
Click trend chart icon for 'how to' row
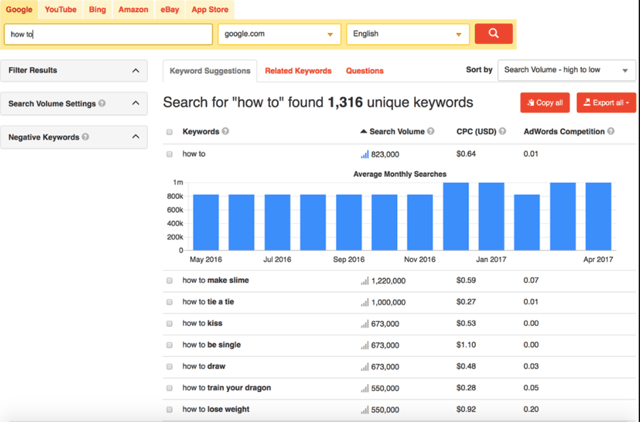tap(365, 154)
